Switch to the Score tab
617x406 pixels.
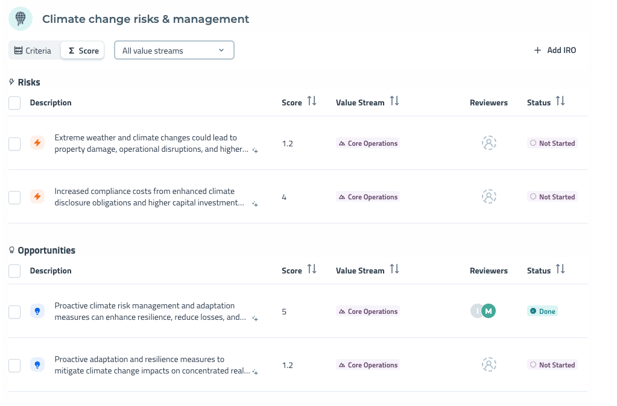(x=83, y=50)
